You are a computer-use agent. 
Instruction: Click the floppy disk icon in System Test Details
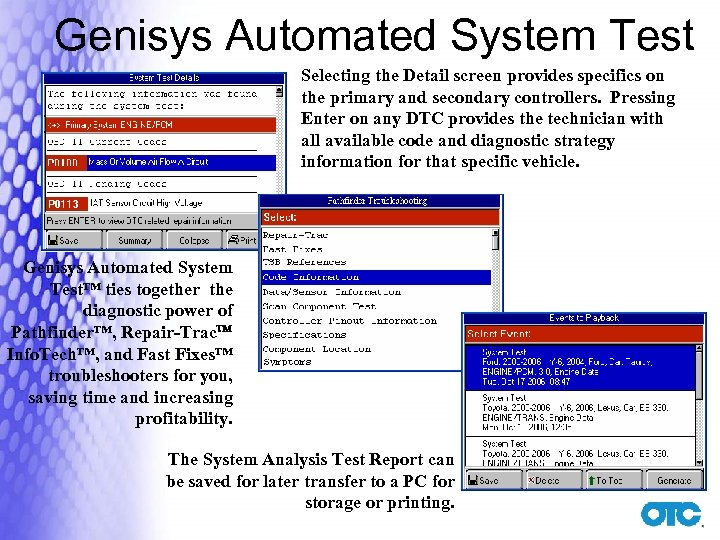[53, 240]
